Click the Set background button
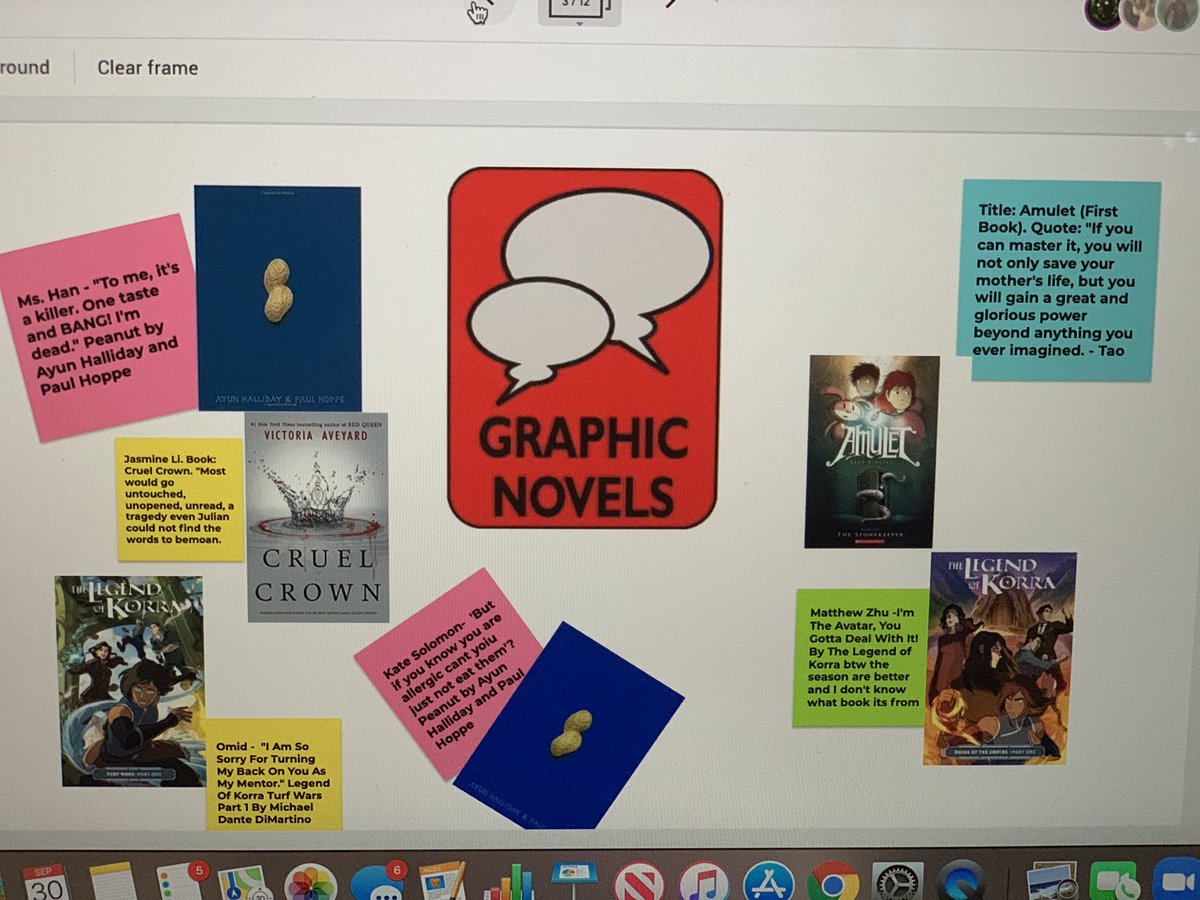 (x=25, y=68)
